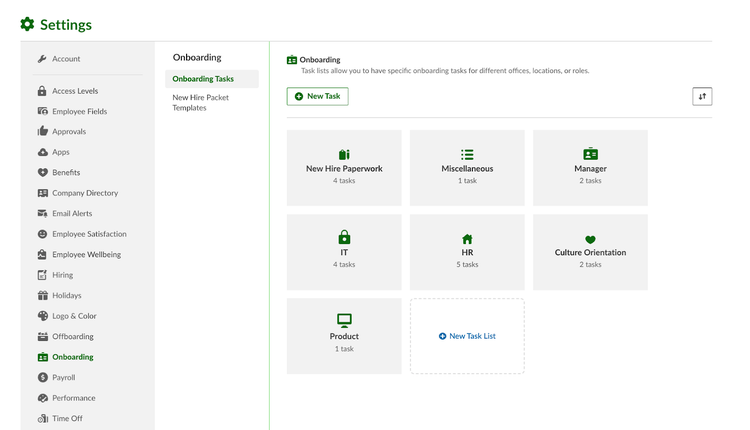Select the Onboarding Tasks submenu item

coord(212,79)
